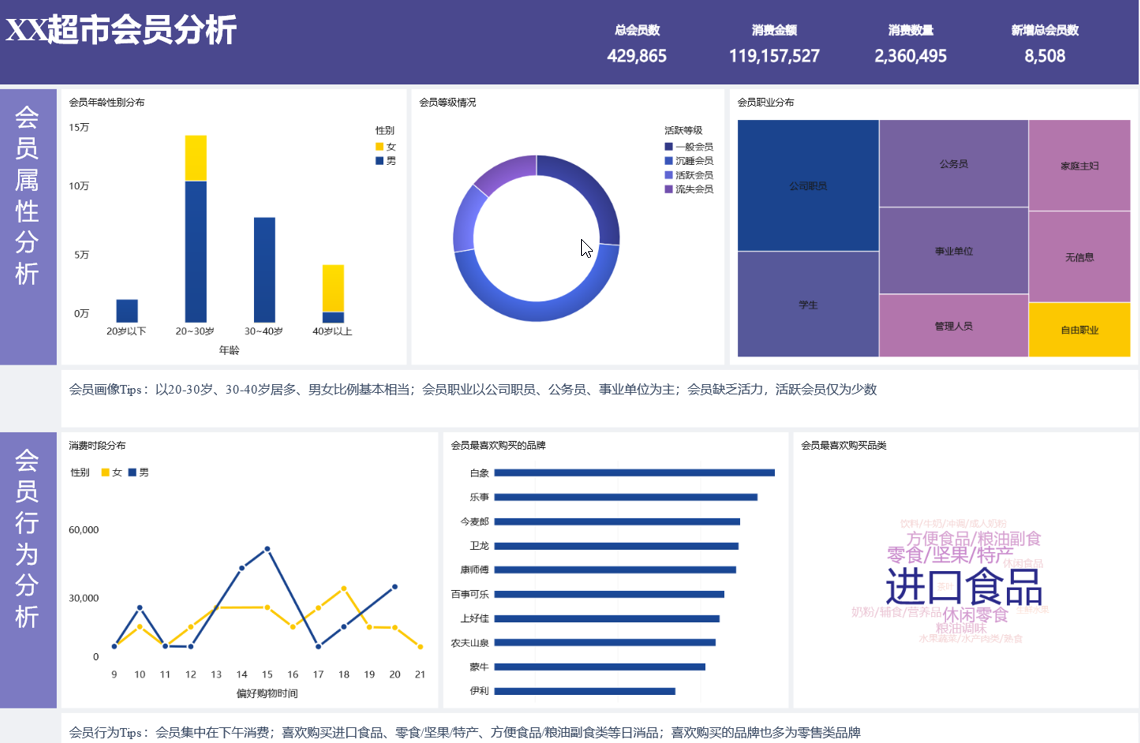Click the 男 legend swatch in 消费时段分布 chart

pos(133,471)
